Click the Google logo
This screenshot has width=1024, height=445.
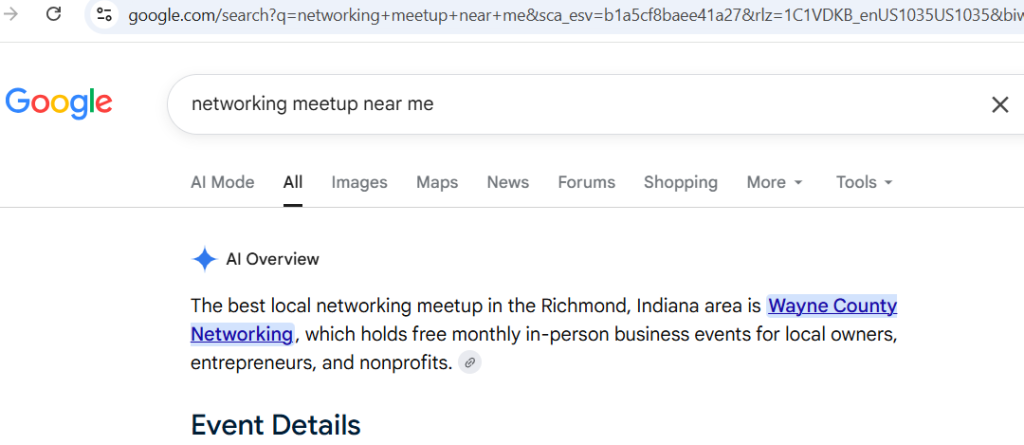(59, 103)
